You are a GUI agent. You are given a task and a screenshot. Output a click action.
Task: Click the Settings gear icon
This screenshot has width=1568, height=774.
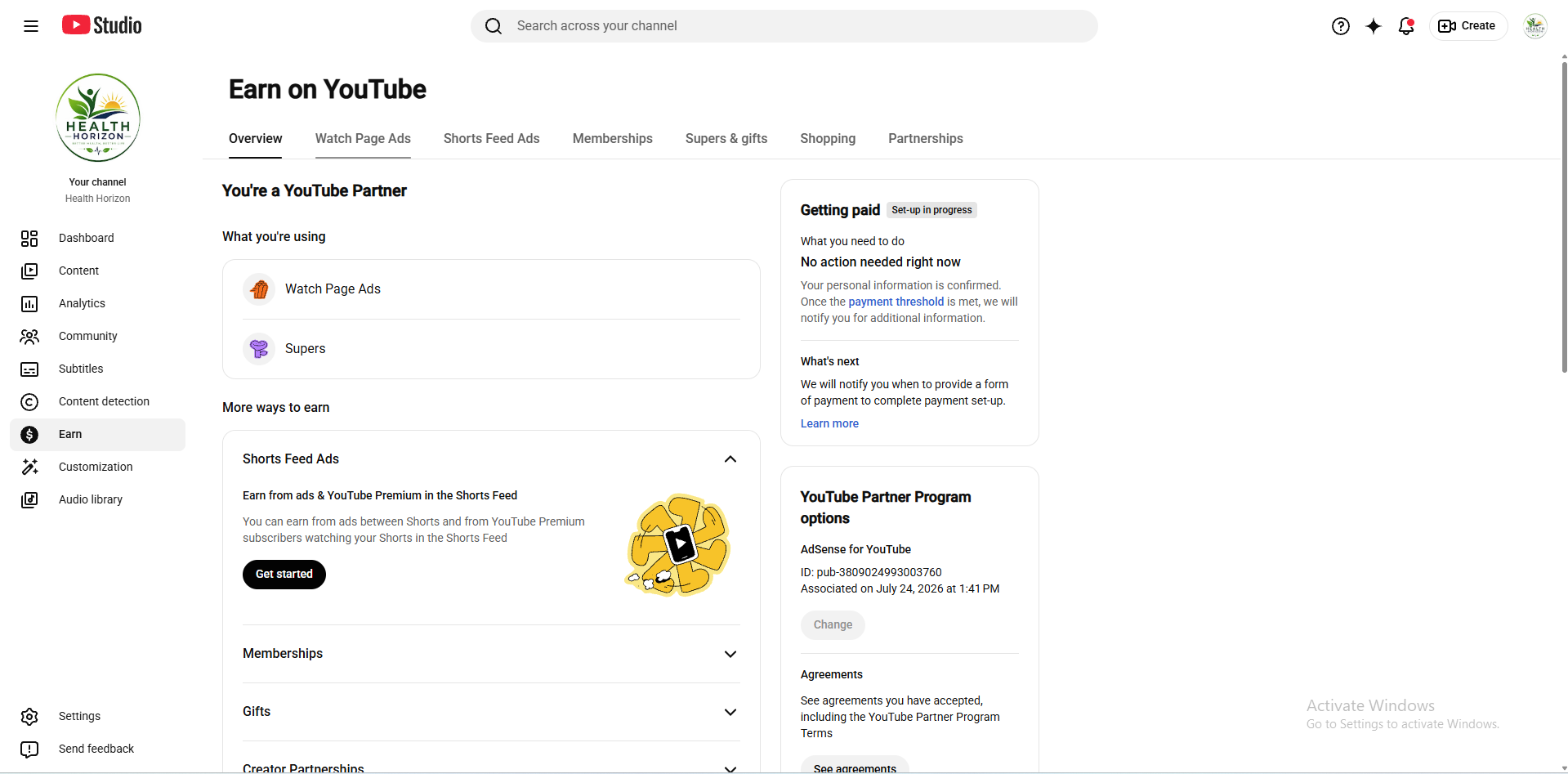(x=29, y=717)
